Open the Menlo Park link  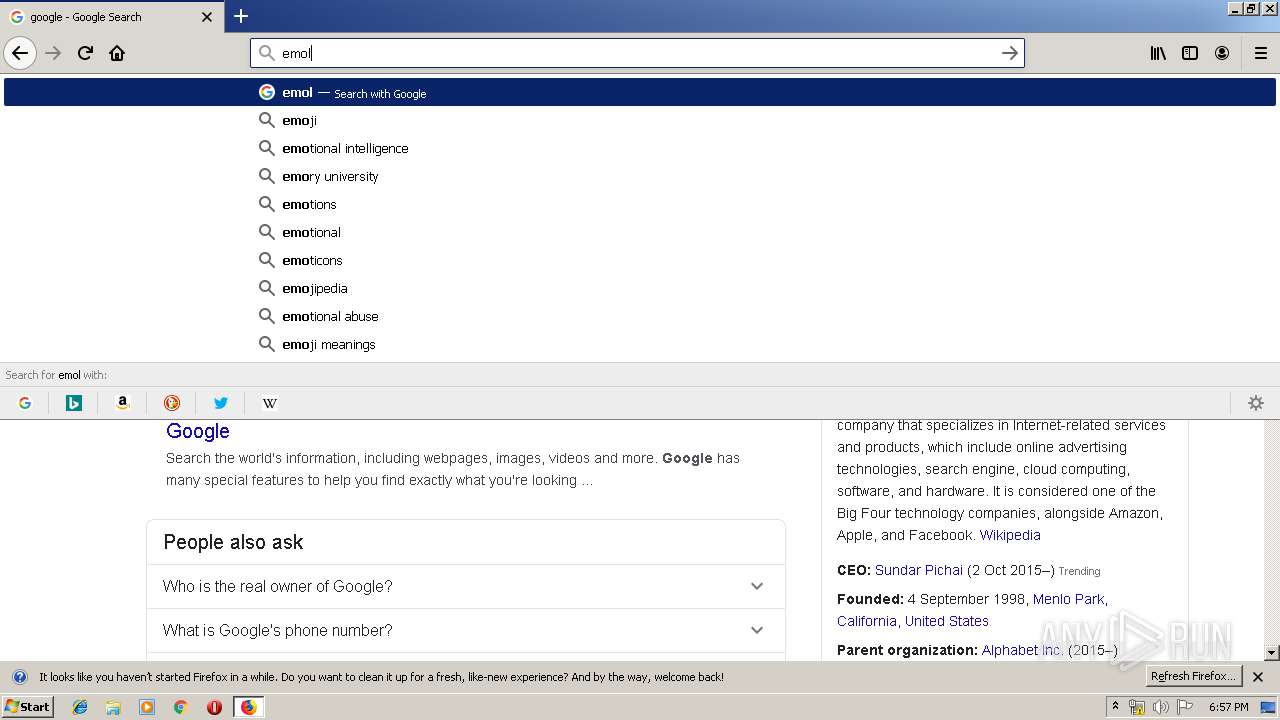pos(1068,599)
